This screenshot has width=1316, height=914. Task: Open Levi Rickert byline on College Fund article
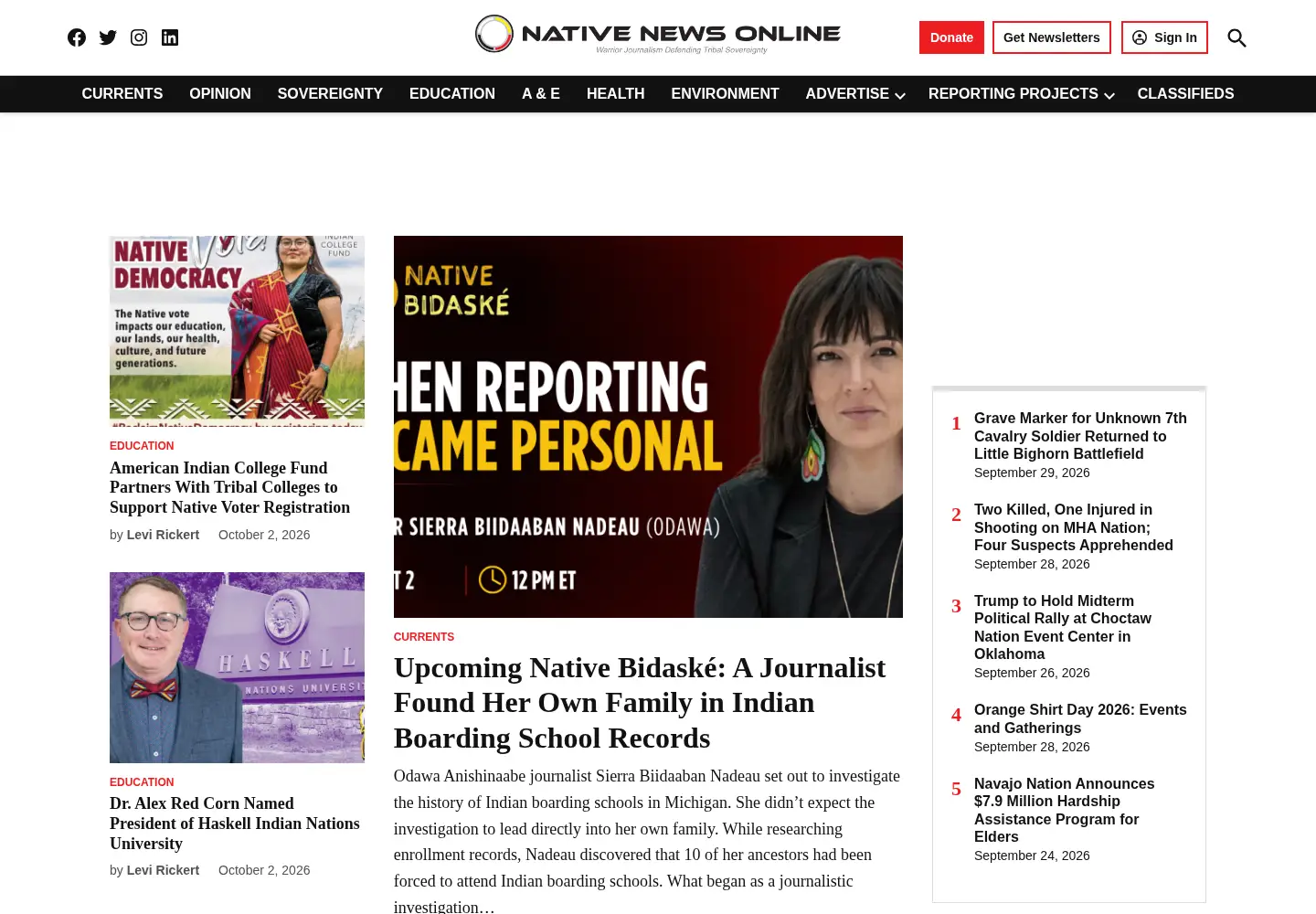tap(163, 535)
